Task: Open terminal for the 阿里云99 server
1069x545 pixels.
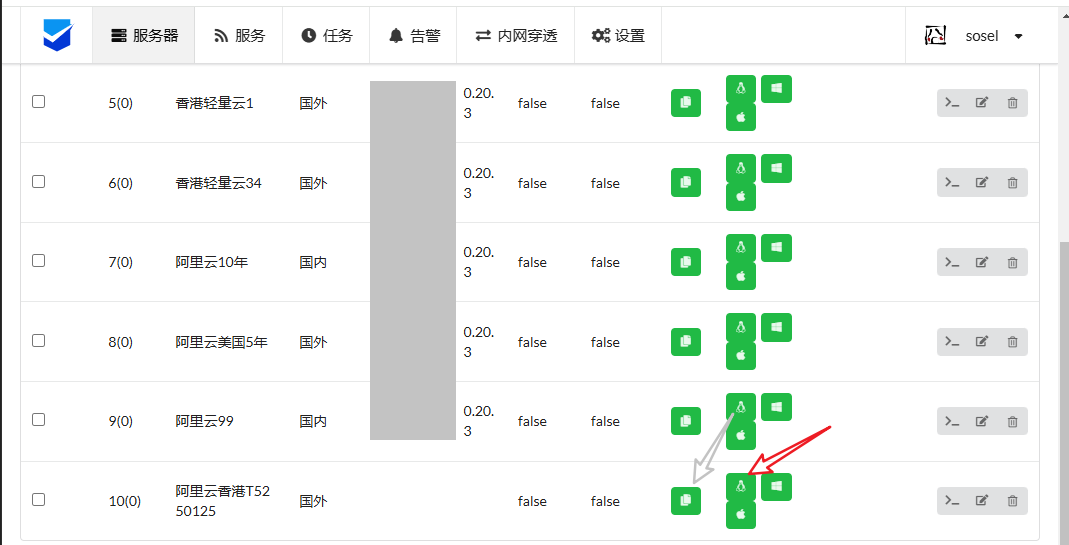Action: click(x=953, y=421)
